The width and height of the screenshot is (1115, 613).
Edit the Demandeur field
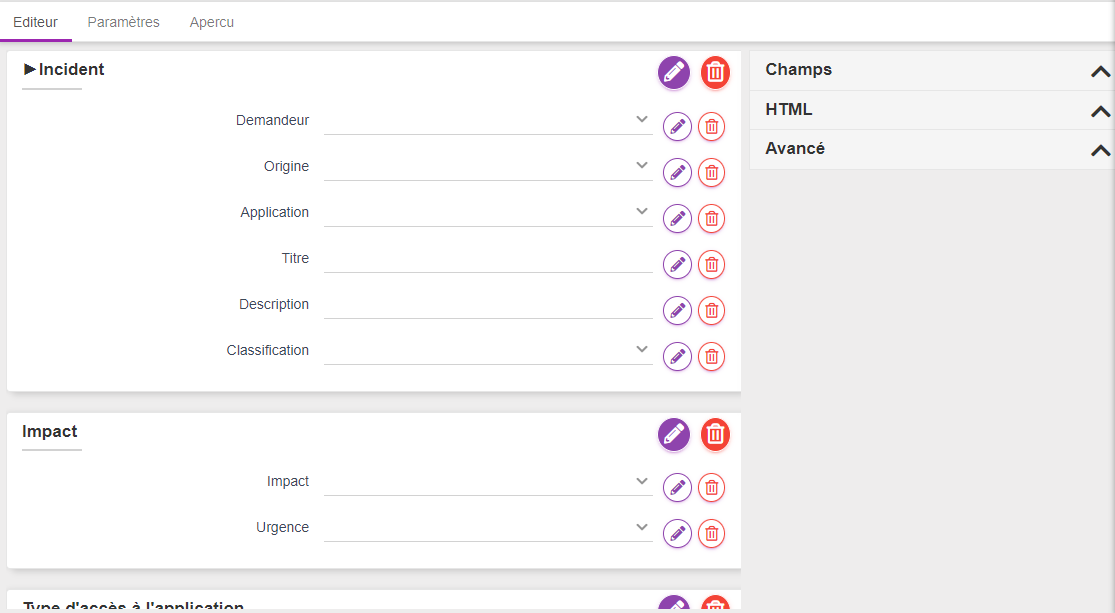pos(677,127)
